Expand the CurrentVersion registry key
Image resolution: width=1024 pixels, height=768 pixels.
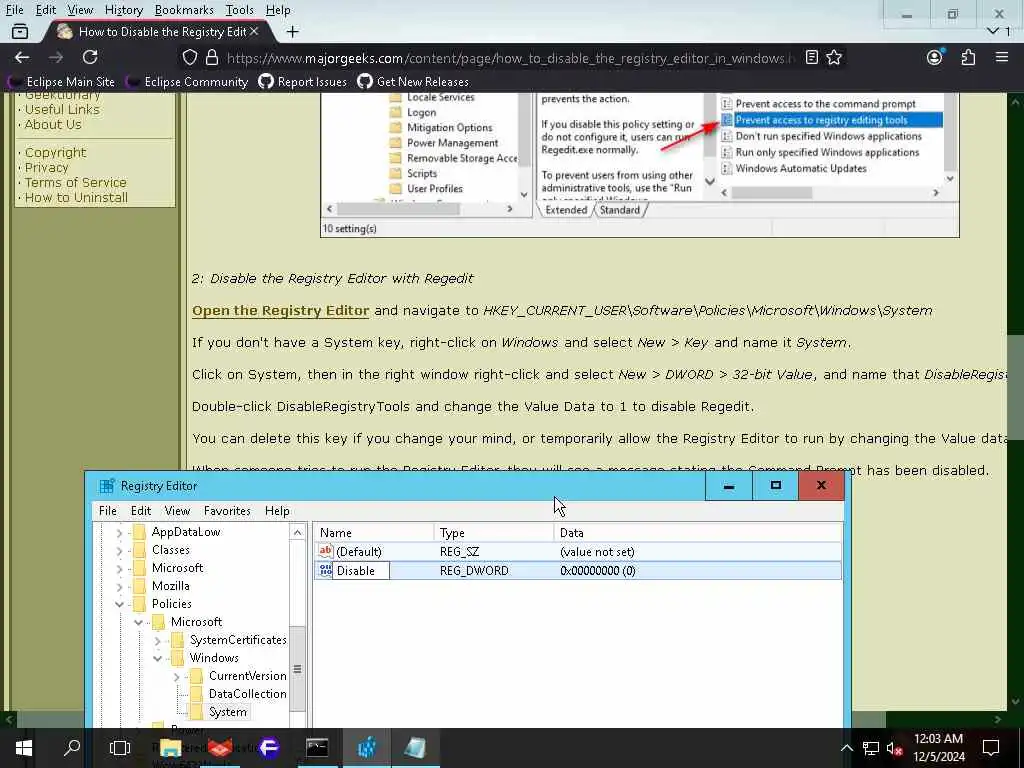tap(176, 677)
